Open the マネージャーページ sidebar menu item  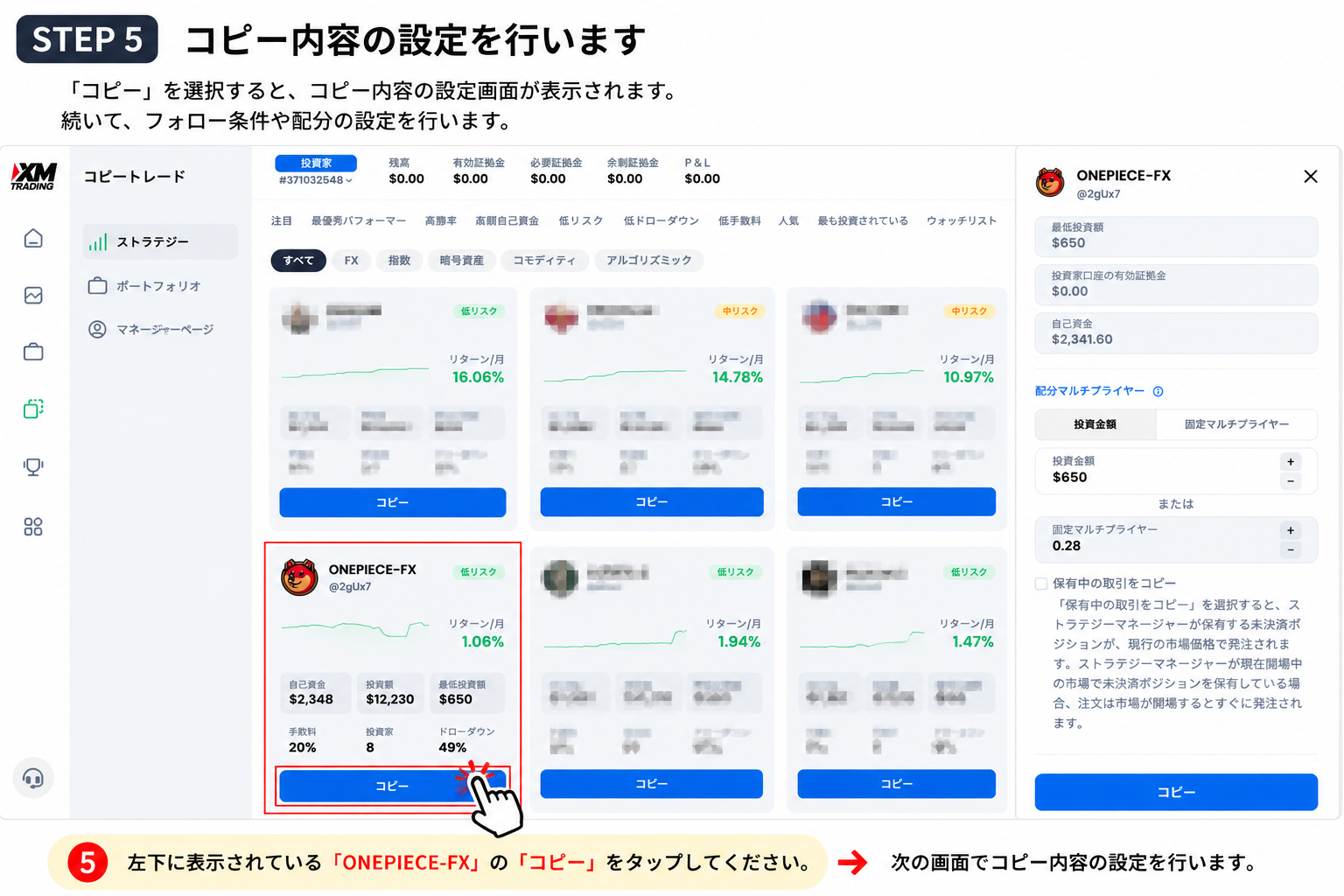151,329
